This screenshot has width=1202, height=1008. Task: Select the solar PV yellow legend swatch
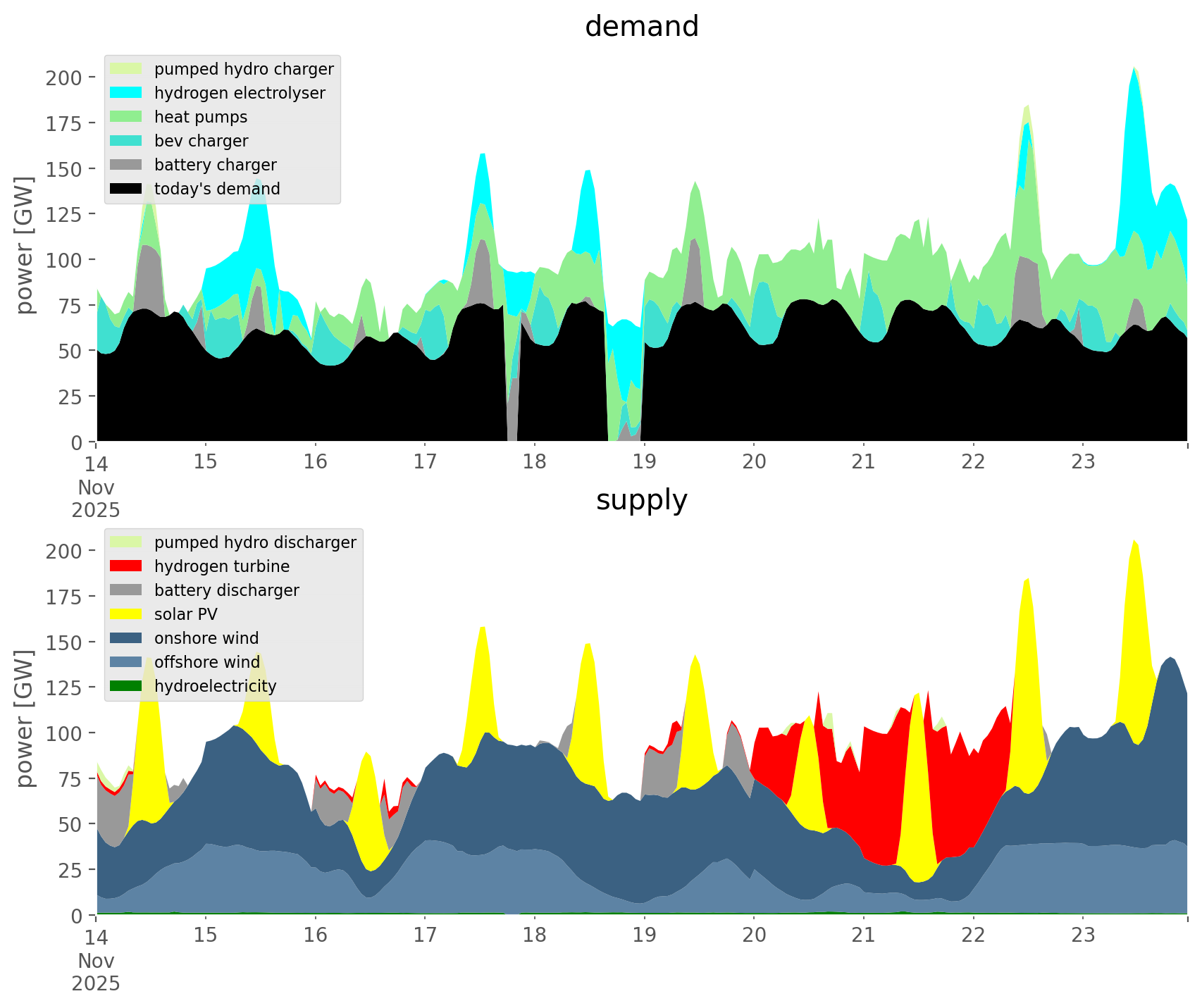(x=126, y=614)
